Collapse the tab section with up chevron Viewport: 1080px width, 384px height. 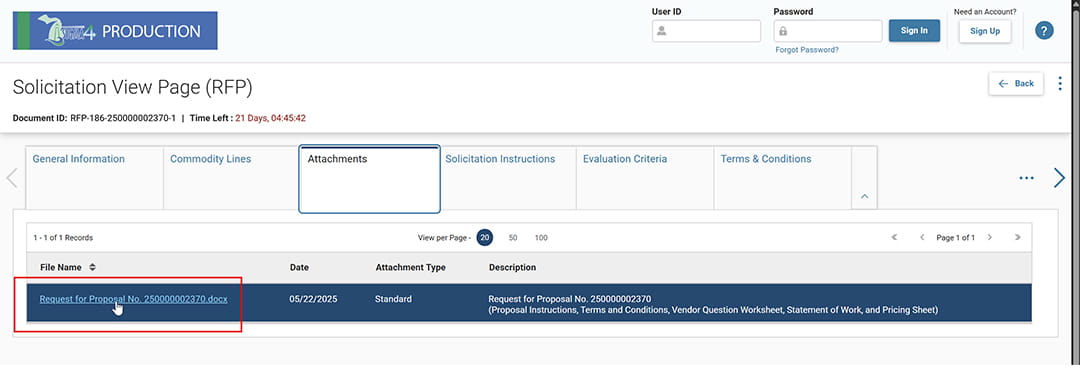click(x=864, y=196)
